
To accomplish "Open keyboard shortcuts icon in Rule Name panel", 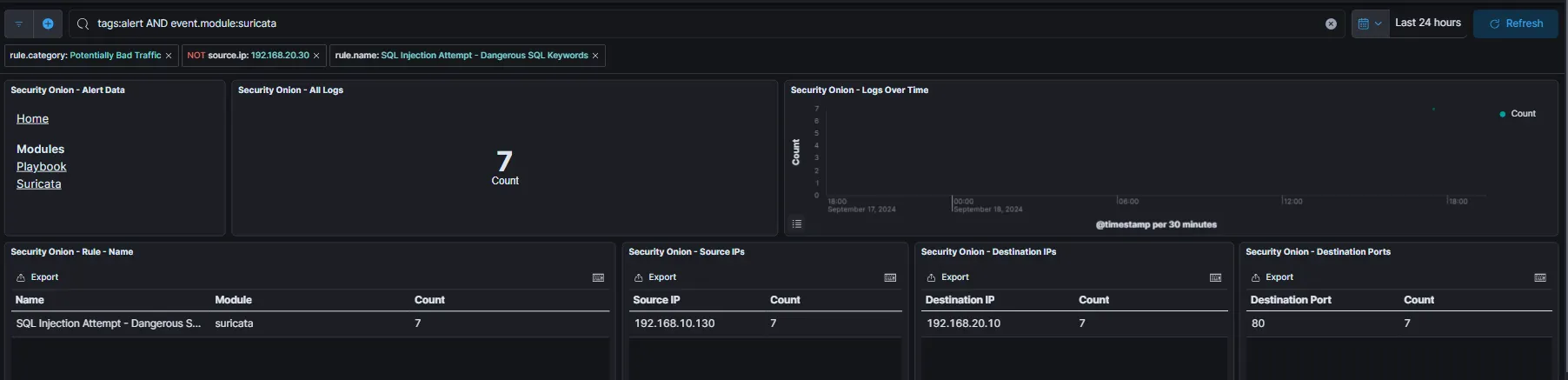I will click(598, 277).
